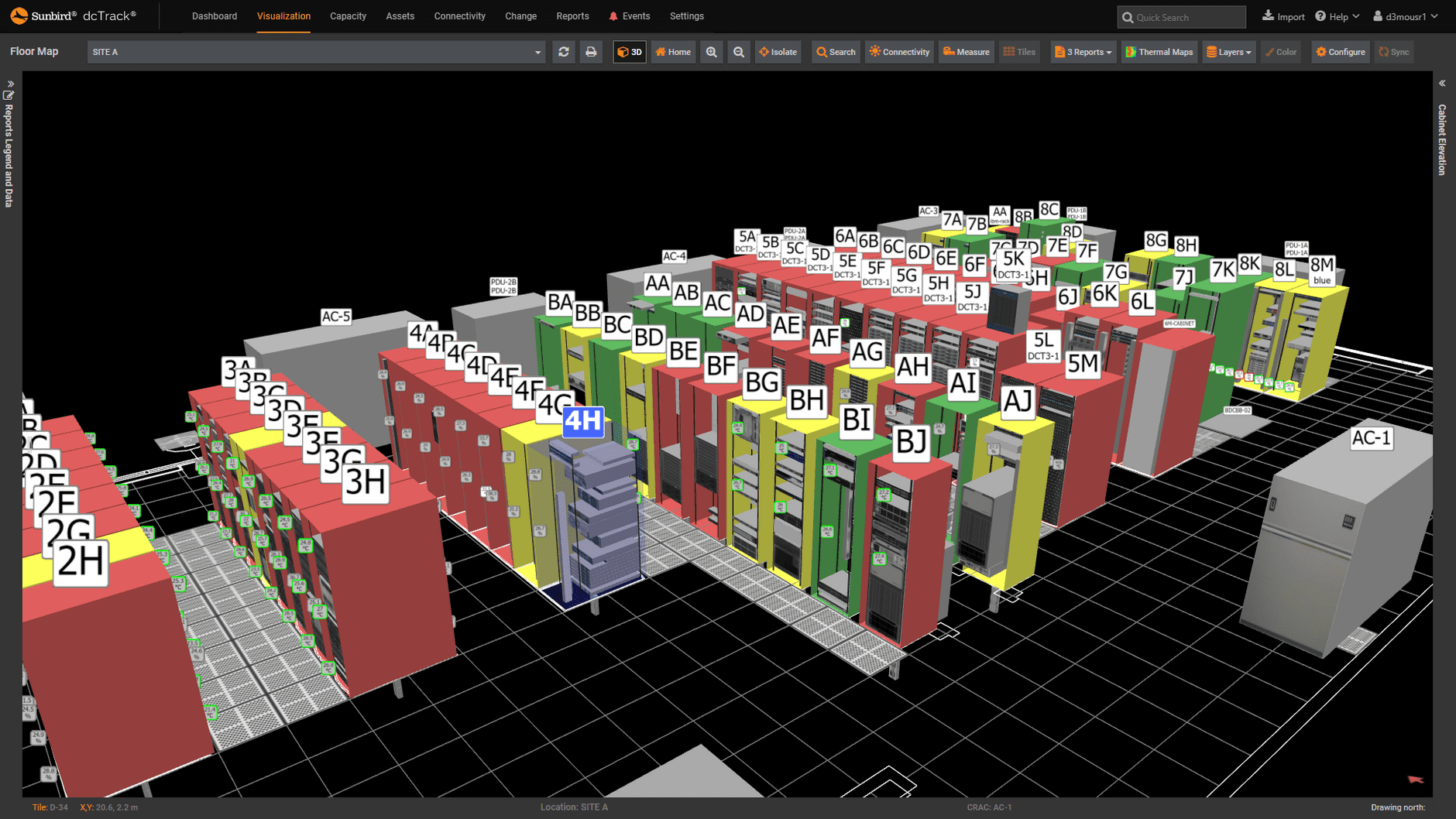Open the Isolate tool
The image size is (1456, 819).
pos(778,52)
